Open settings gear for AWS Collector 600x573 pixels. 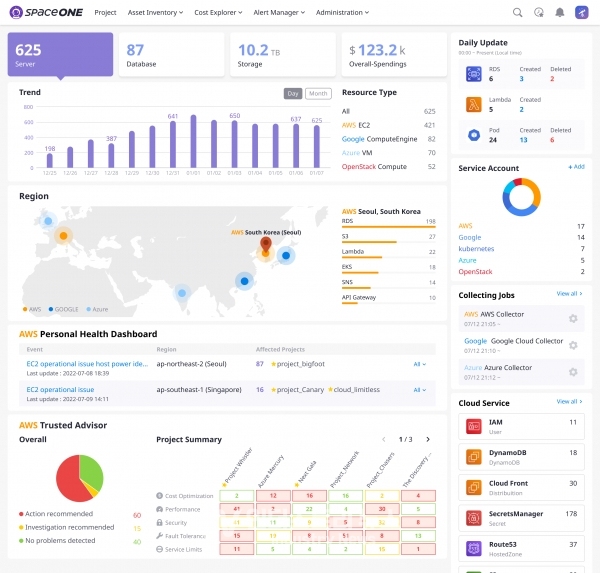pyautogui.click(x=573, y=318)
